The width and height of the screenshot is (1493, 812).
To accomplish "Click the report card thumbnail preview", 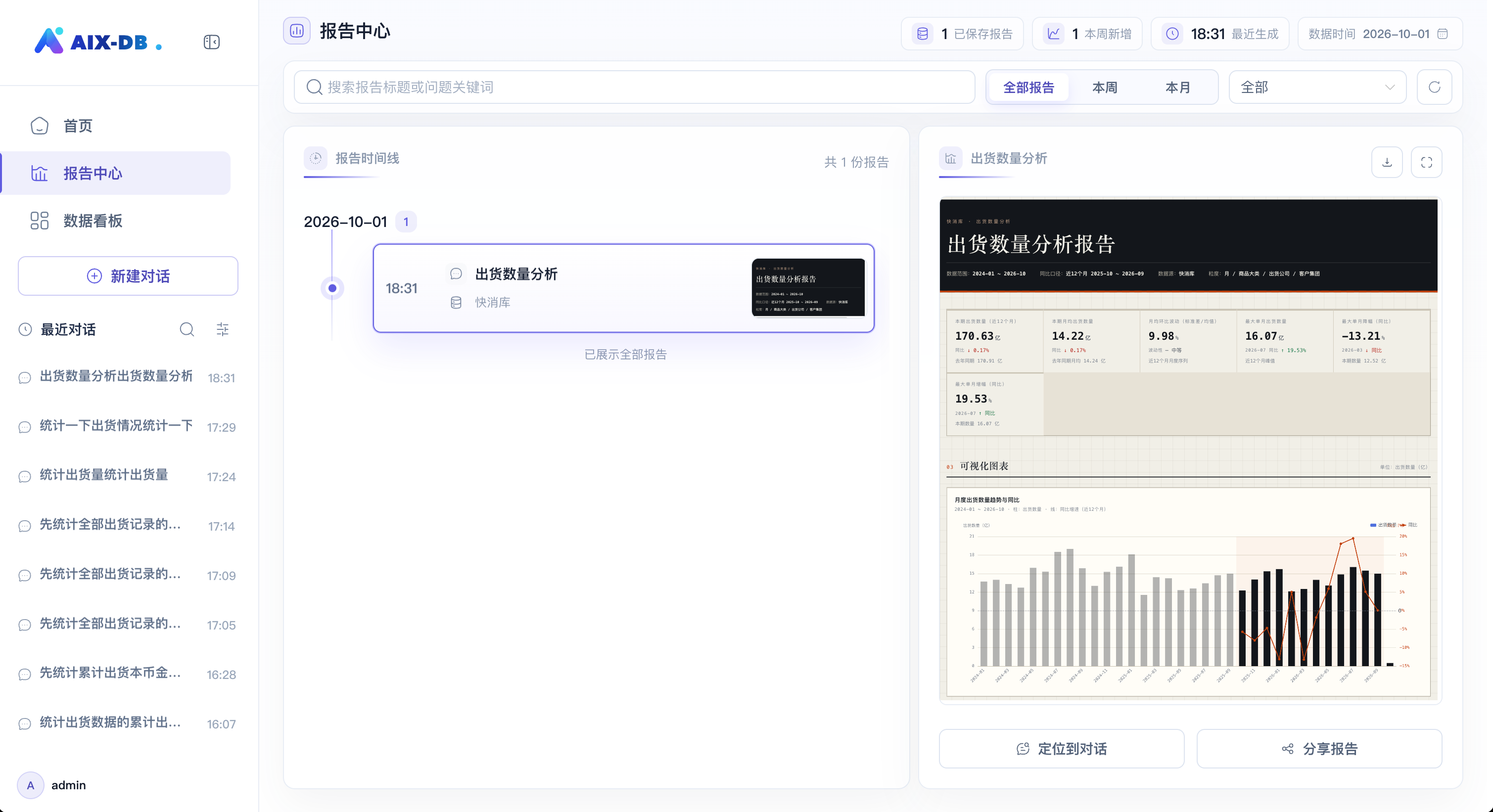I will [808, 288].
